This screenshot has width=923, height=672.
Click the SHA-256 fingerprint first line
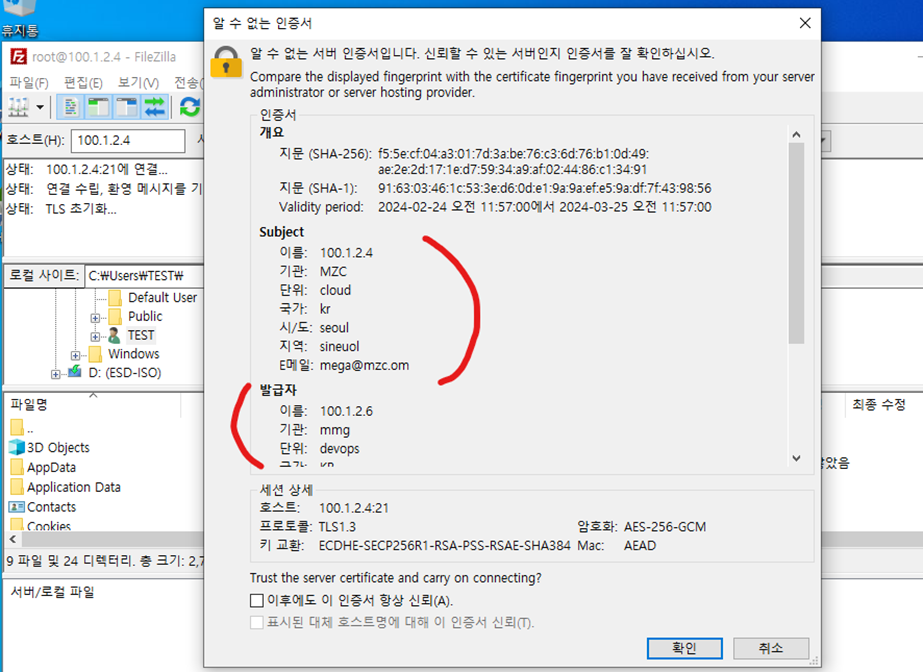(x=513, y=154)
